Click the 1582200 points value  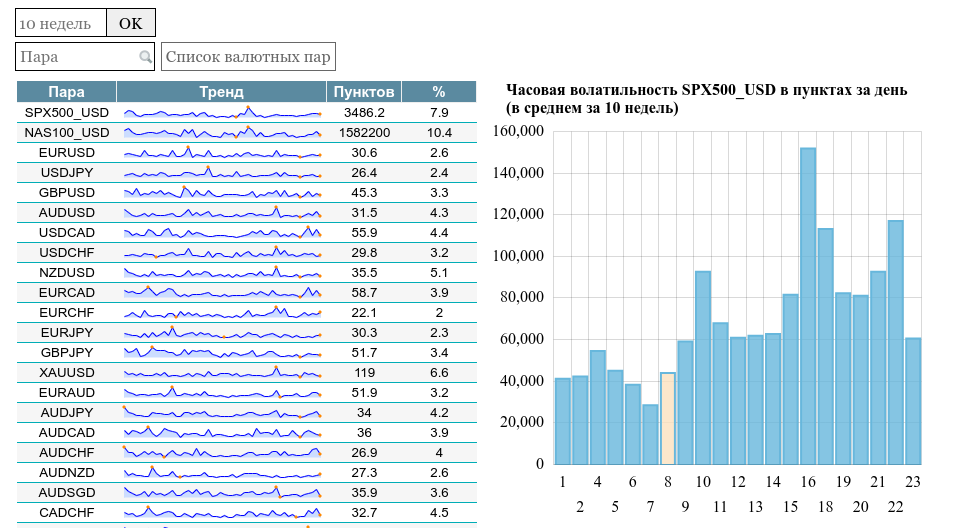364,132
